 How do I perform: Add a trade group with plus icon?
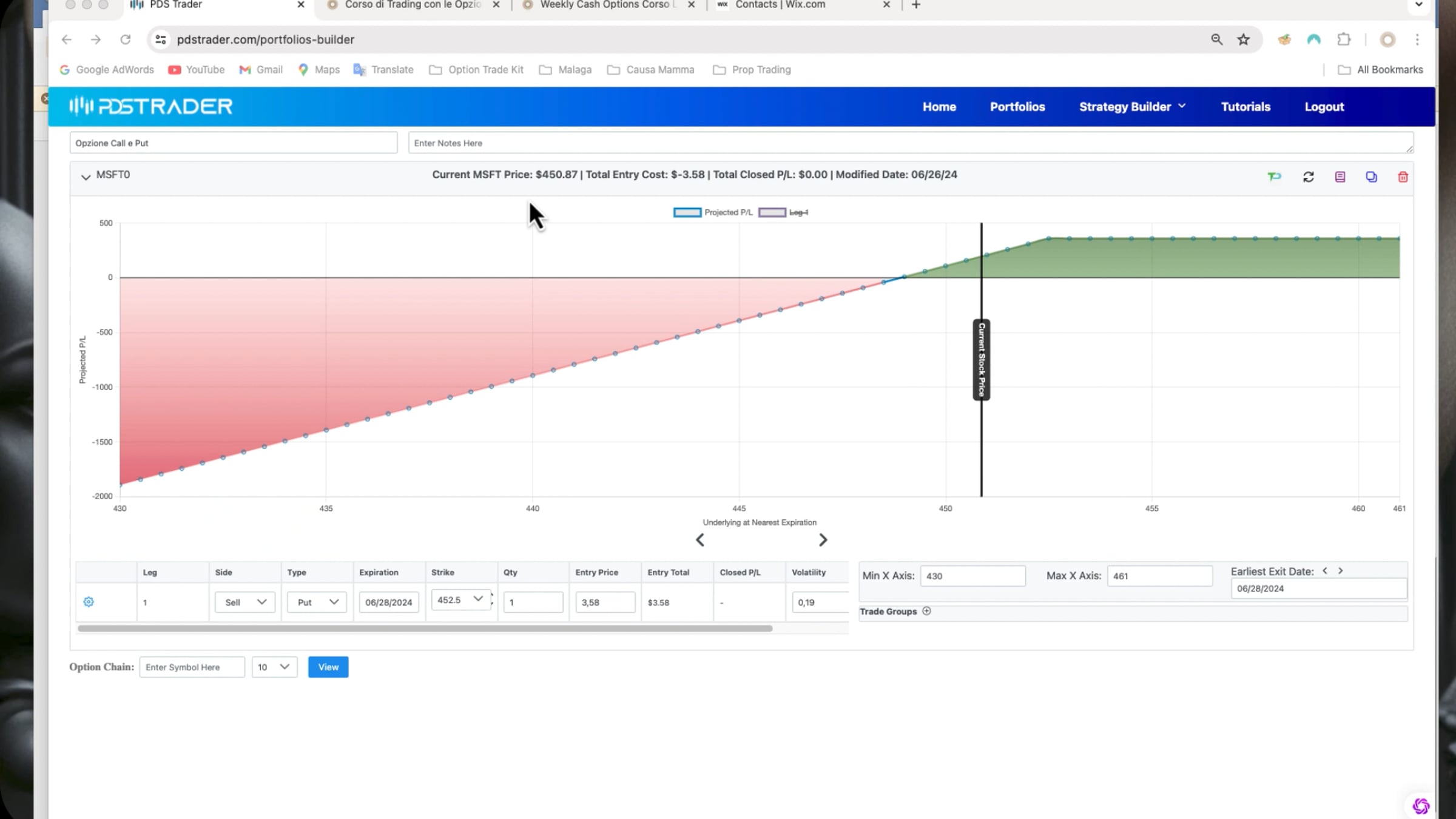point(926,611)
